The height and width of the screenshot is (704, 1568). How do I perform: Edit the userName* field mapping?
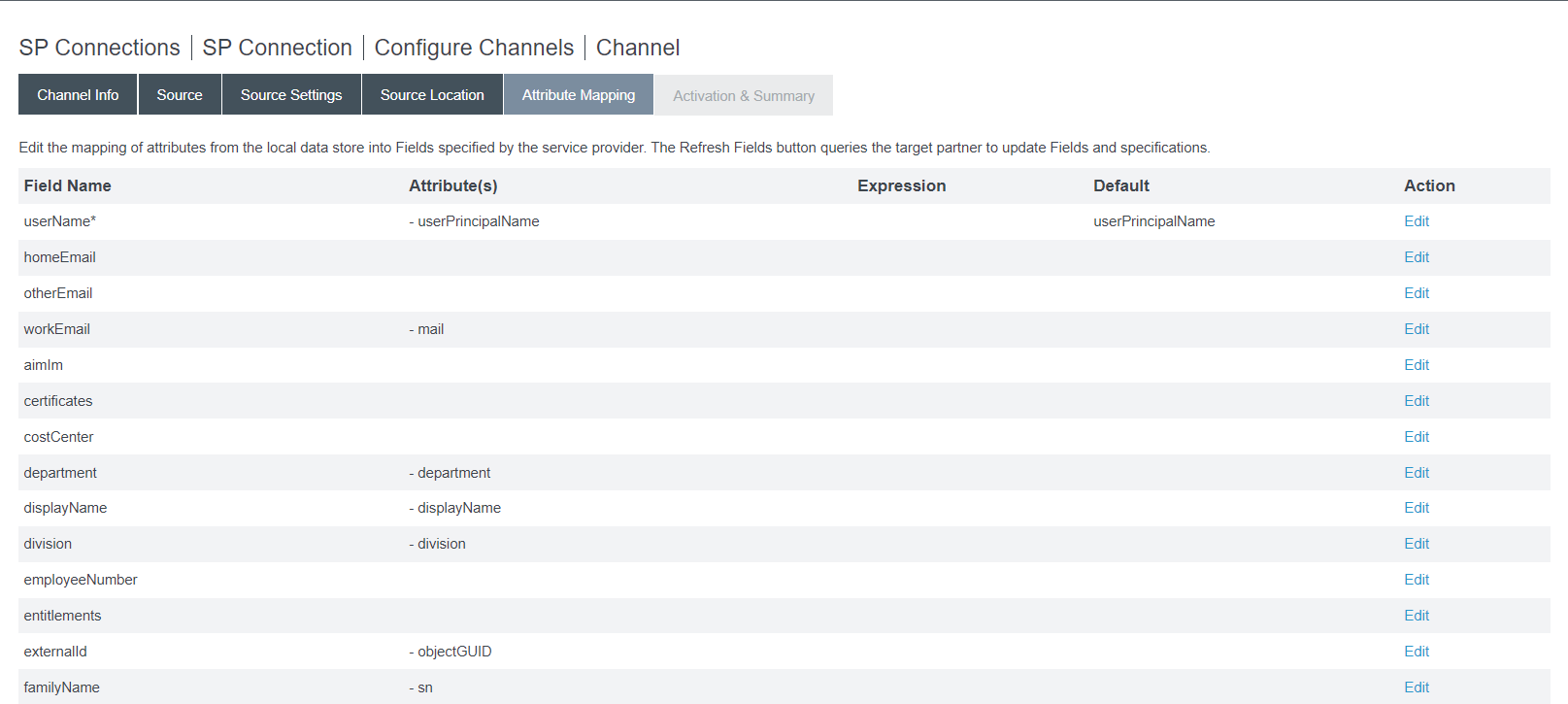tap(1417, 221)
